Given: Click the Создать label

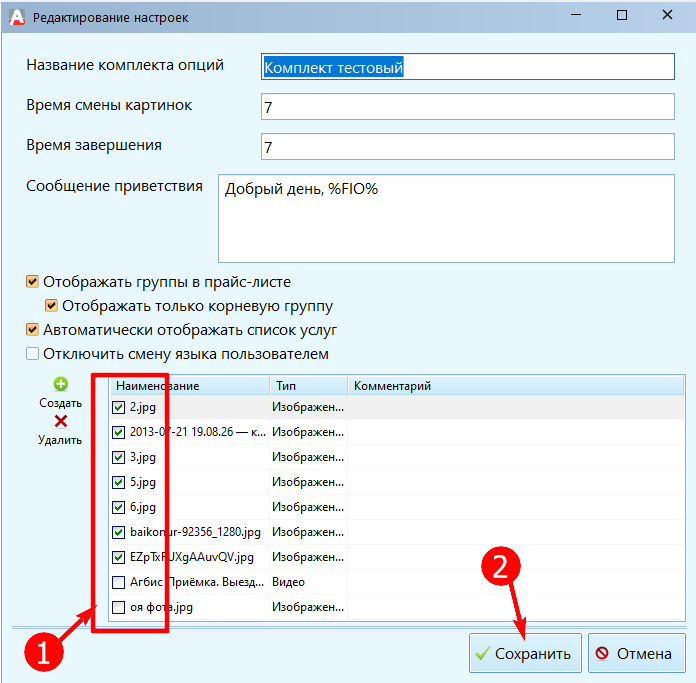Looking at the screenshot, I should tap(60, 403).
